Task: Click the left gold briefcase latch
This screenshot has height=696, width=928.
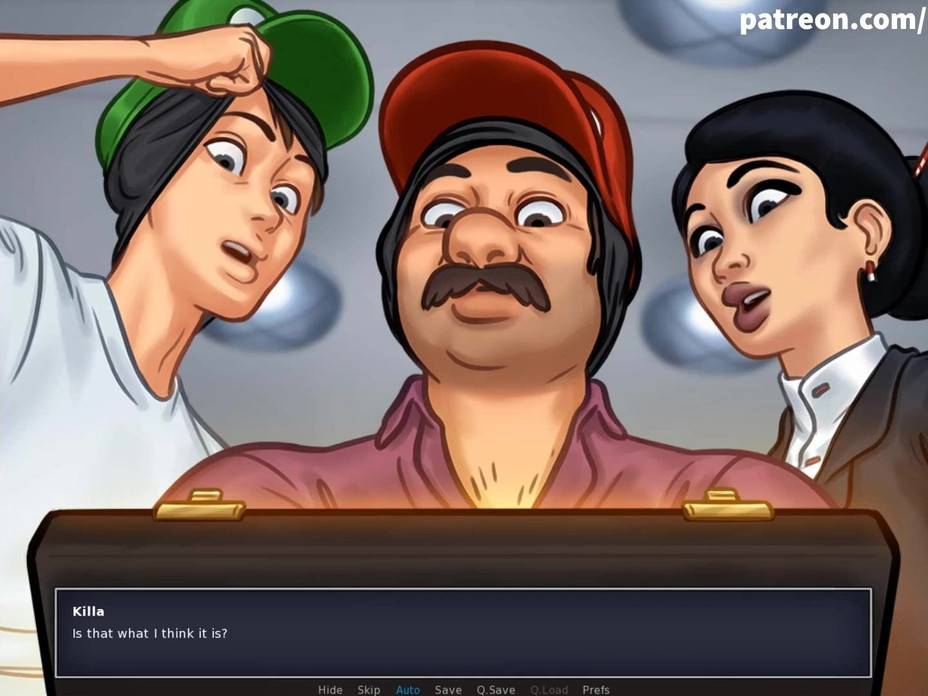Action: 200,506
